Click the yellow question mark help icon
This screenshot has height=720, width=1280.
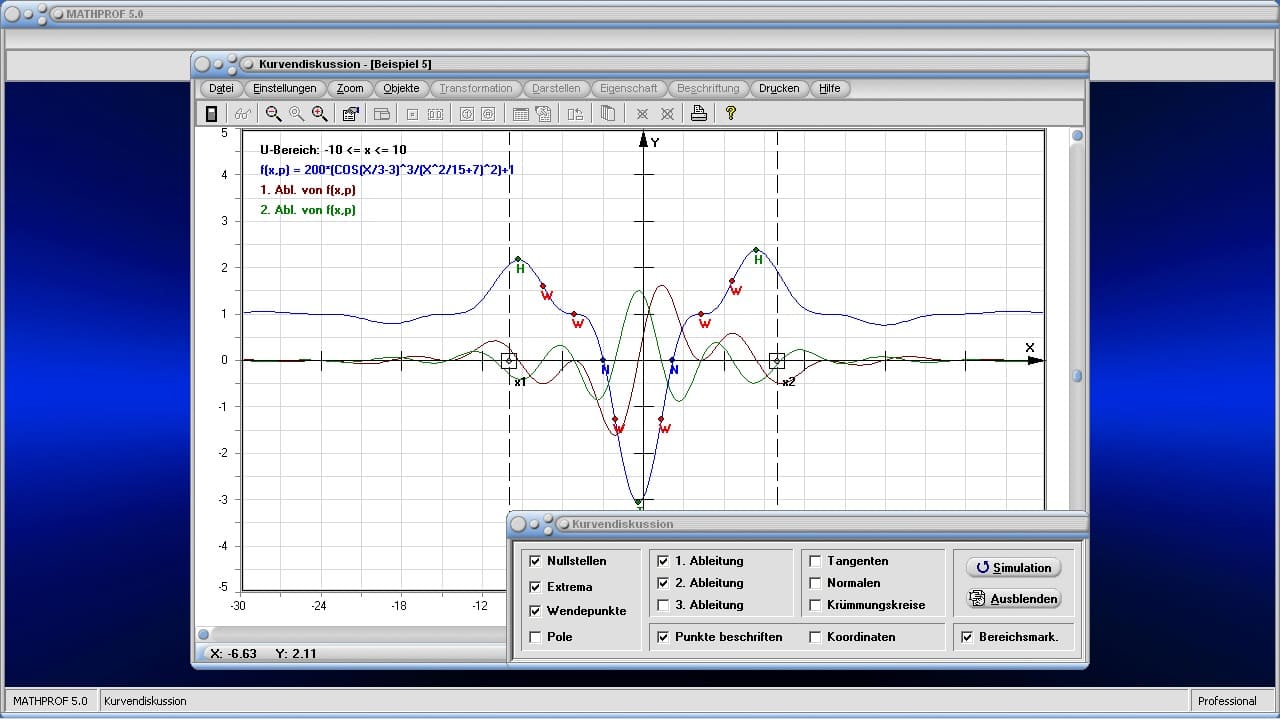pyautogui.click(x=731, y=114)
